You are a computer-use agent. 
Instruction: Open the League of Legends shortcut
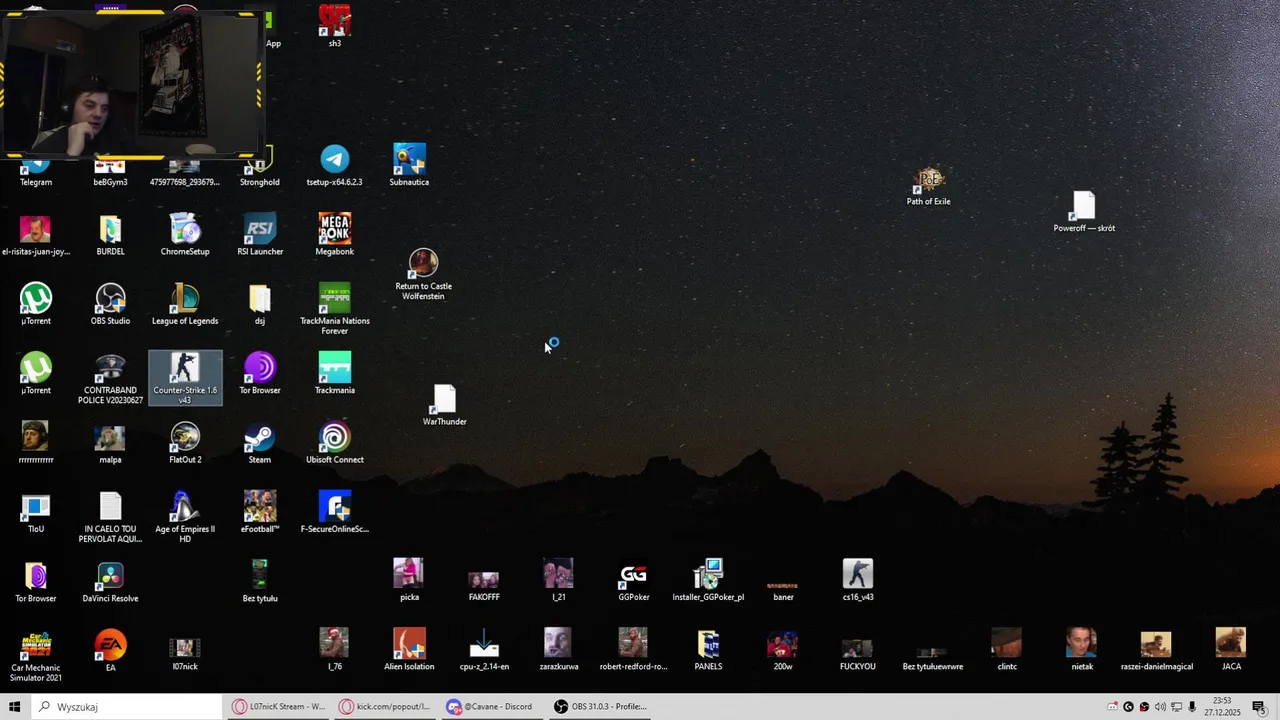click(185, 305)
